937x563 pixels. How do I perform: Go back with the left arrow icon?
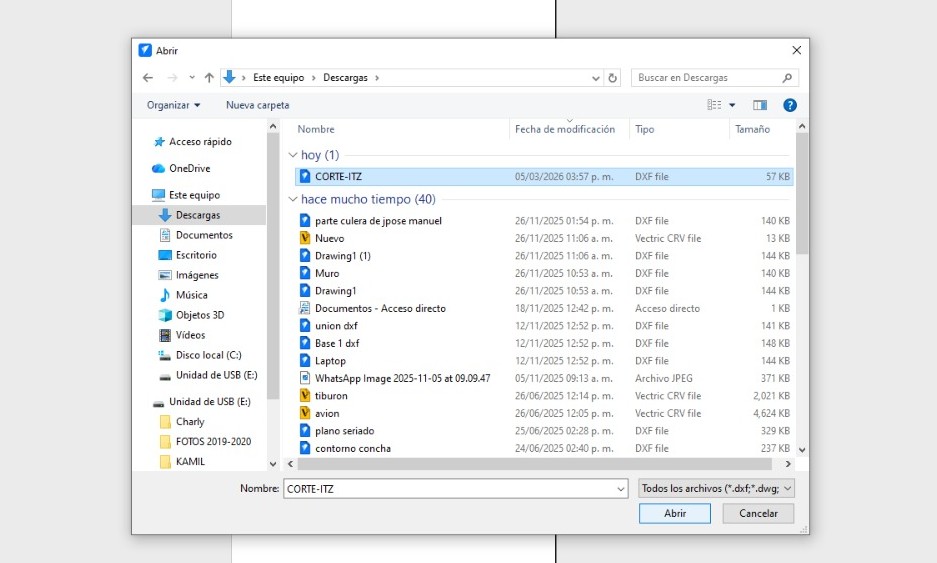(148, 78)
